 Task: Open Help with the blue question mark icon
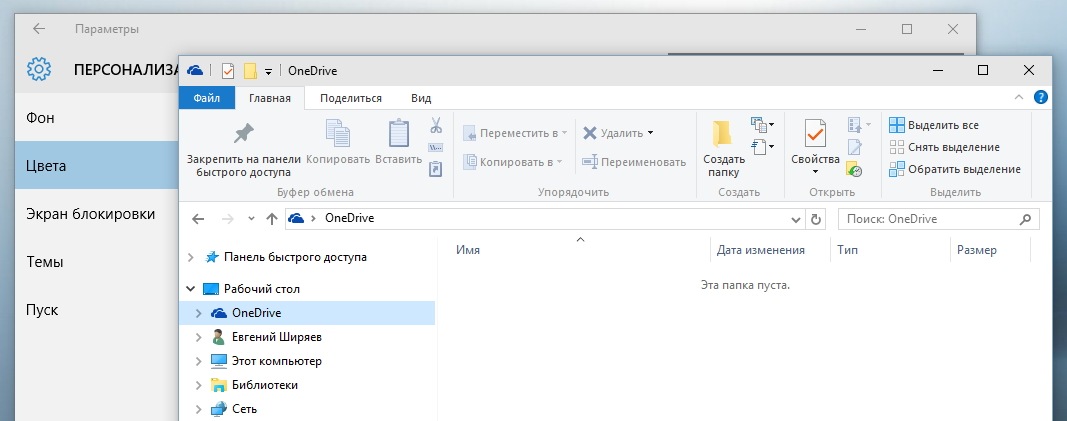pos(1040,97)
